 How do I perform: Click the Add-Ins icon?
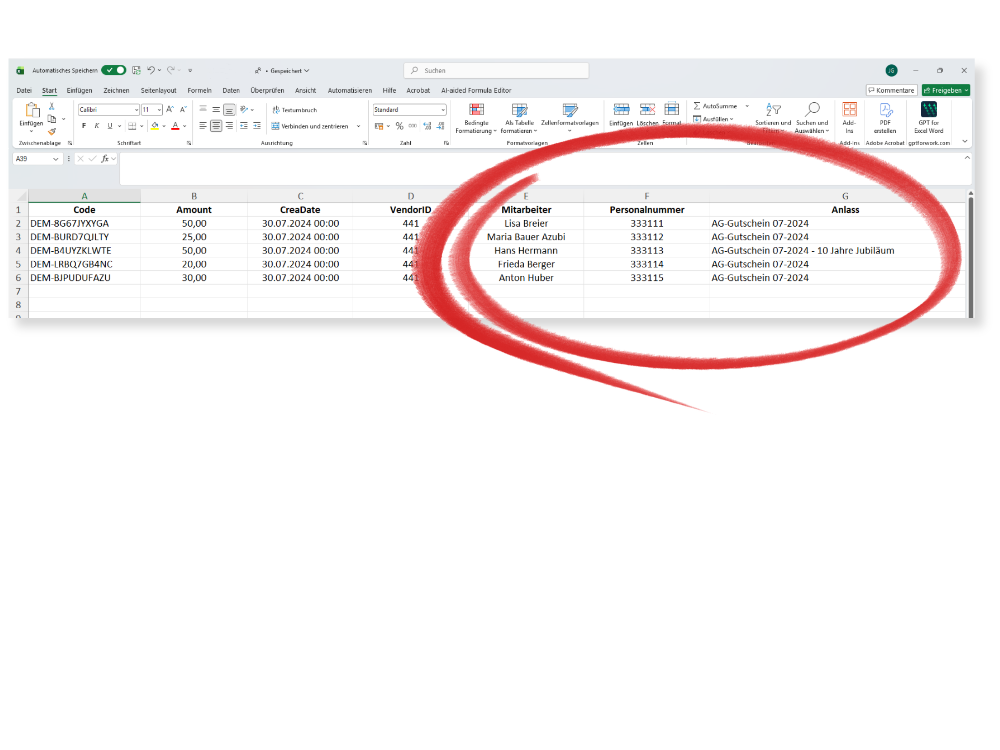[849, 110]
